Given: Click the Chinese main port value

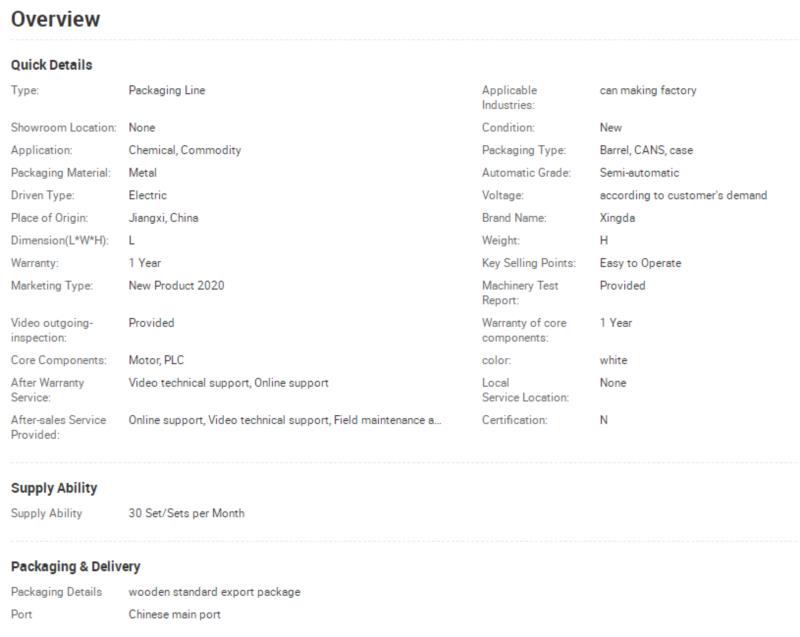Looking at the screenshot, I should (174, 615).
